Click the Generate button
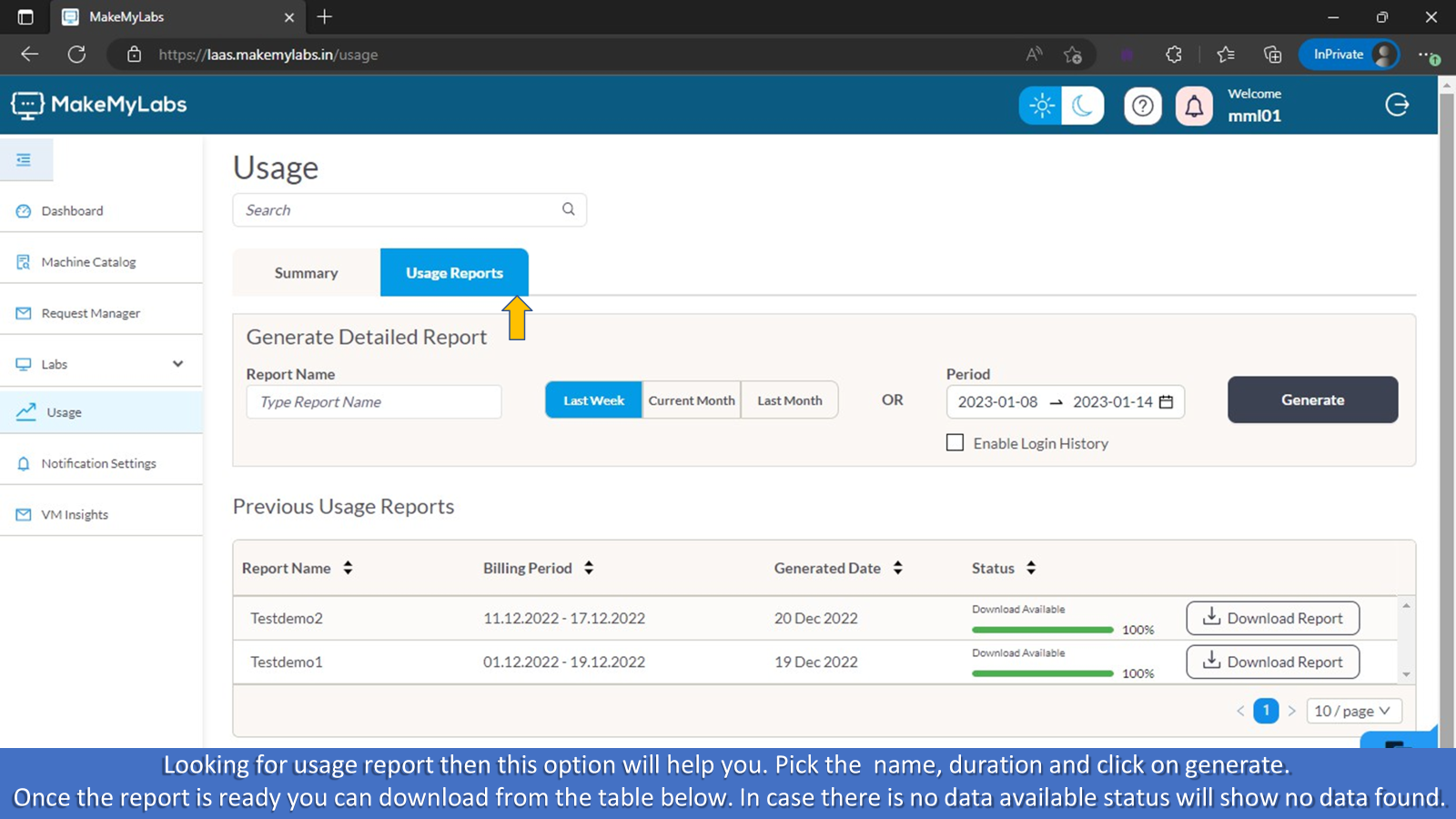 pyautogui.click(x=1311, y=399)
